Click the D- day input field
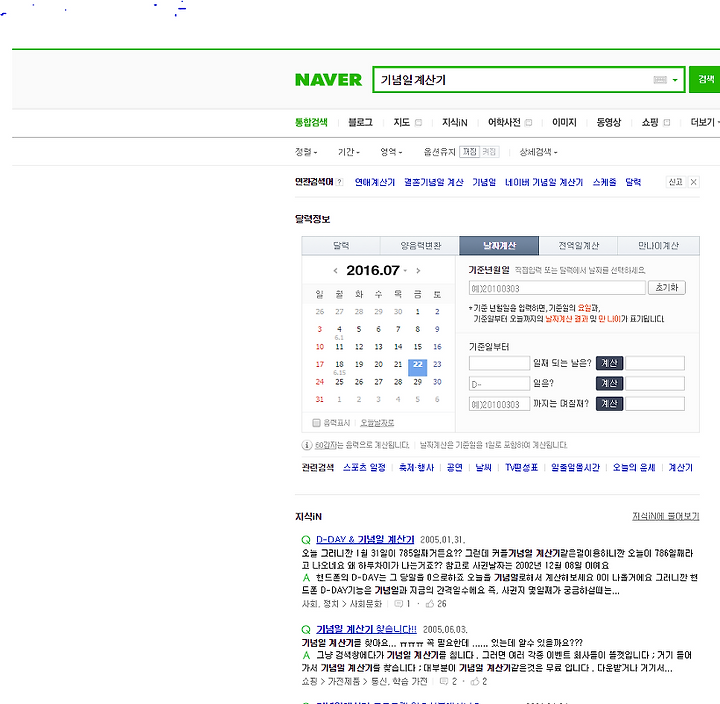Screen dimensions: 720x704 (x=499, y=383)
